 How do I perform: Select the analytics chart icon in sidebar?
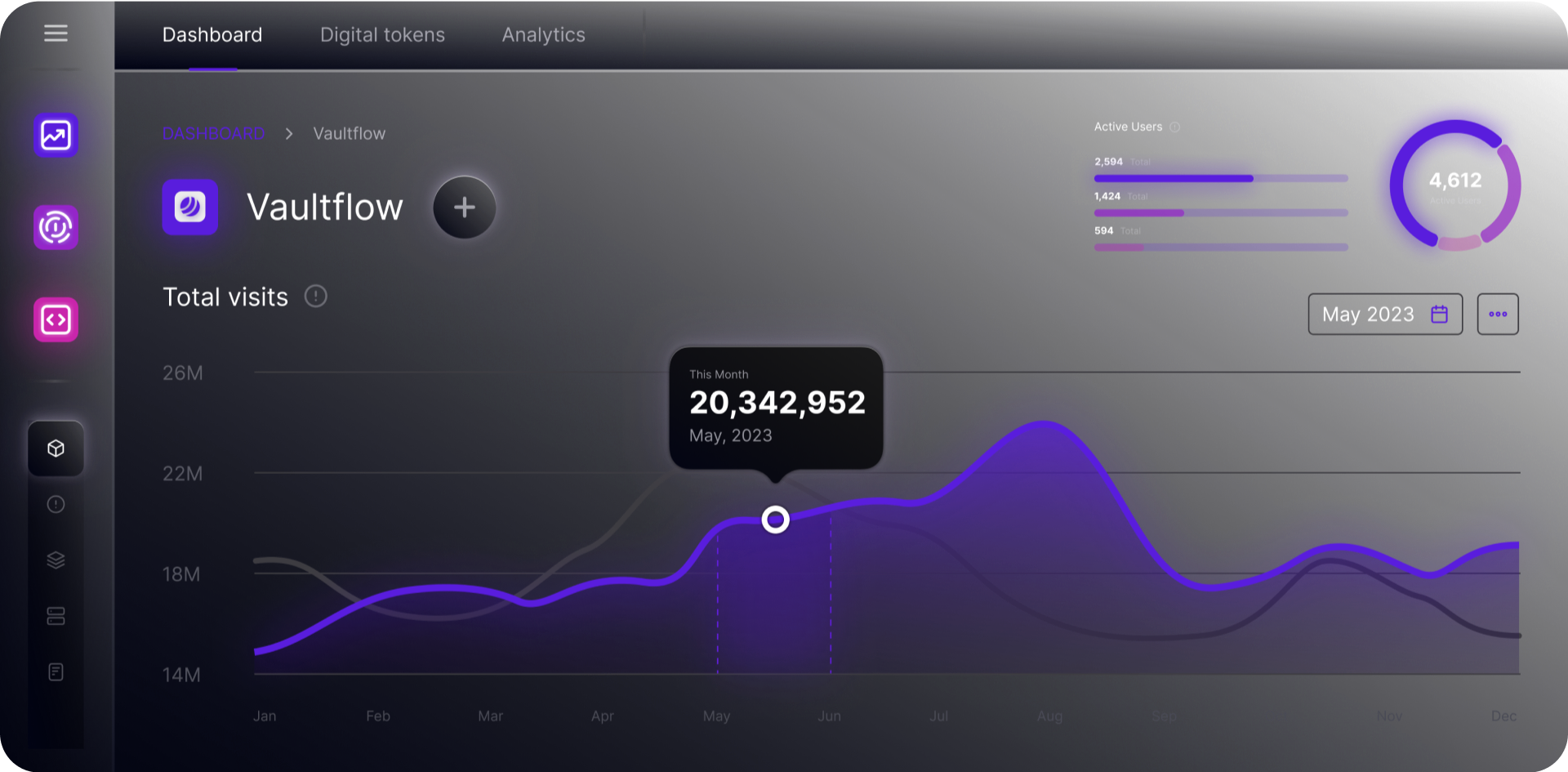coord(55,135)
